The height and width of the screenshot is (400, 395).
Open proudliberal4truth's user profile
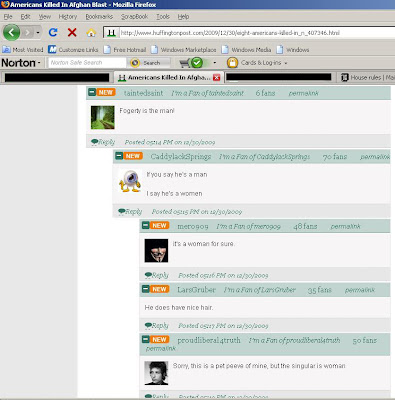[x=209, y=340]
